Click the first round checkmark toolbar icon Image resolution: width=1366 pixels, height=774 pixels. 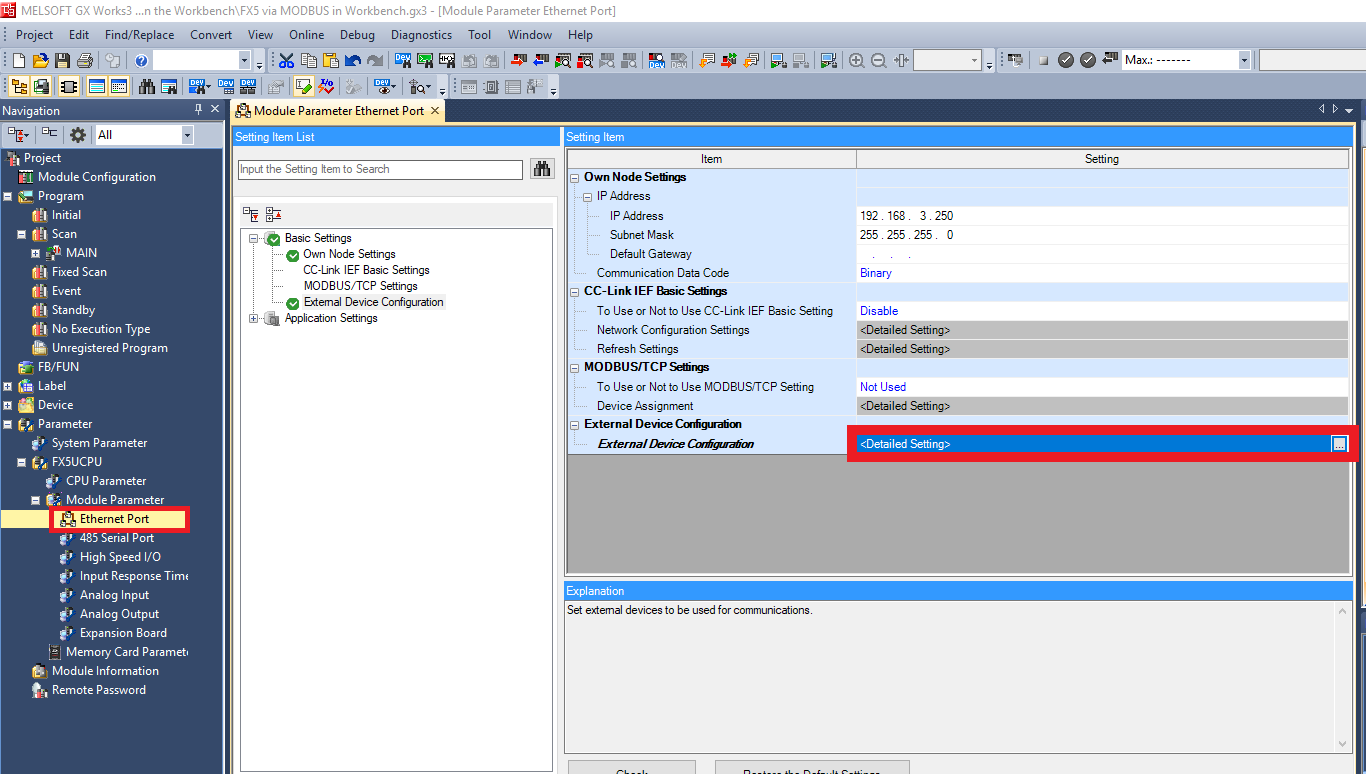(x=1065, y=60)
